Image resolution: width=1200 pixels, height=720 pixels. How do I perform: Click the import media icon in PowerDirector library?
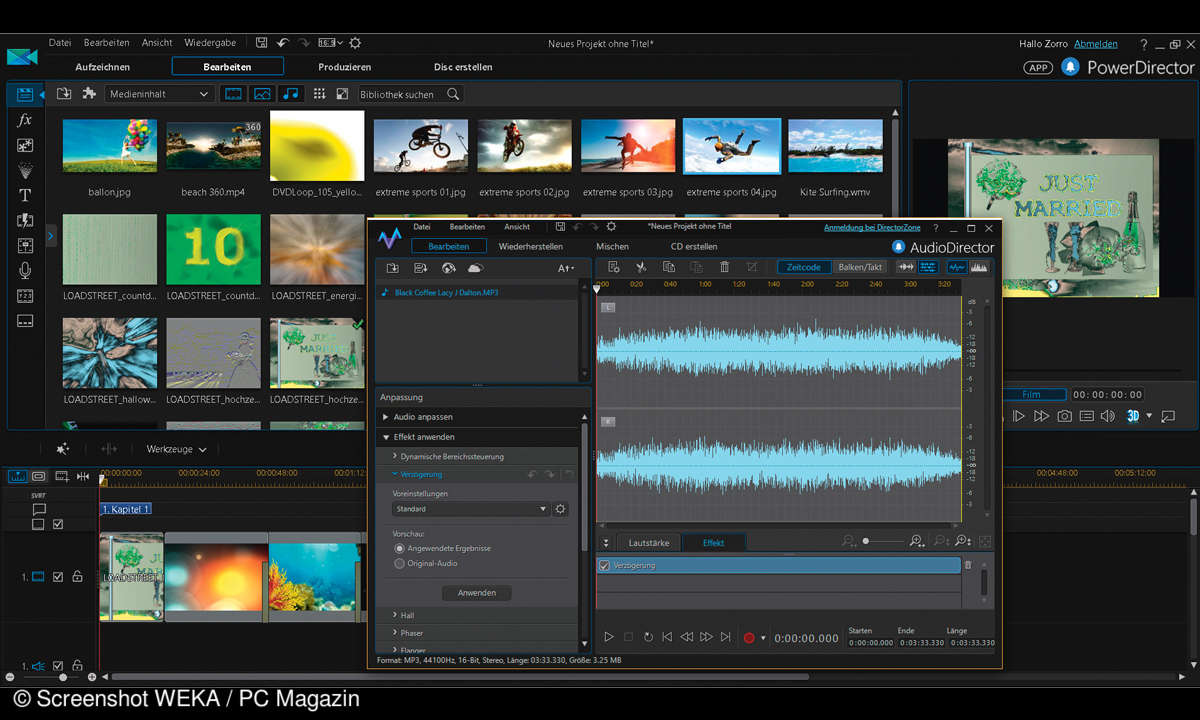click(64, 94)
